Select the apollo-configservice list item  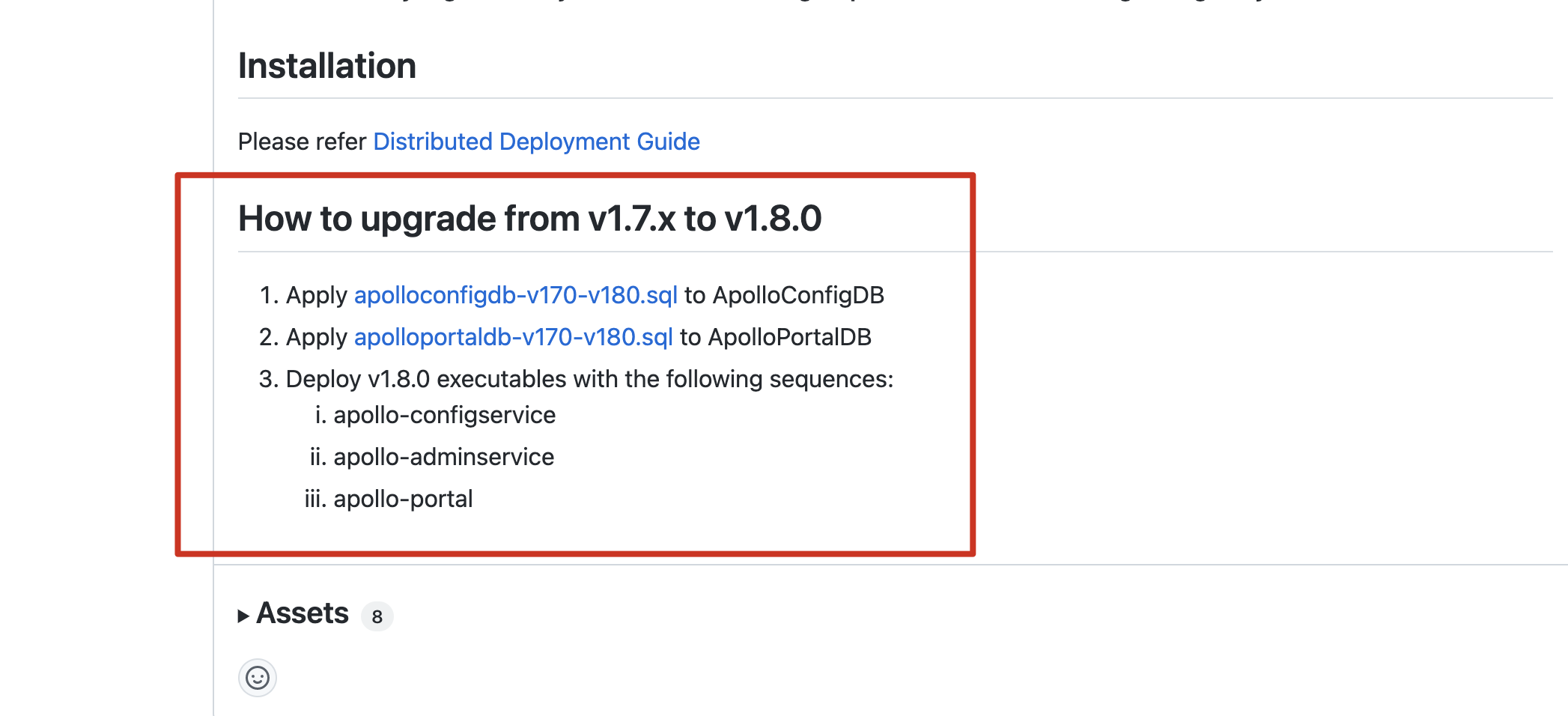[445, 415]
